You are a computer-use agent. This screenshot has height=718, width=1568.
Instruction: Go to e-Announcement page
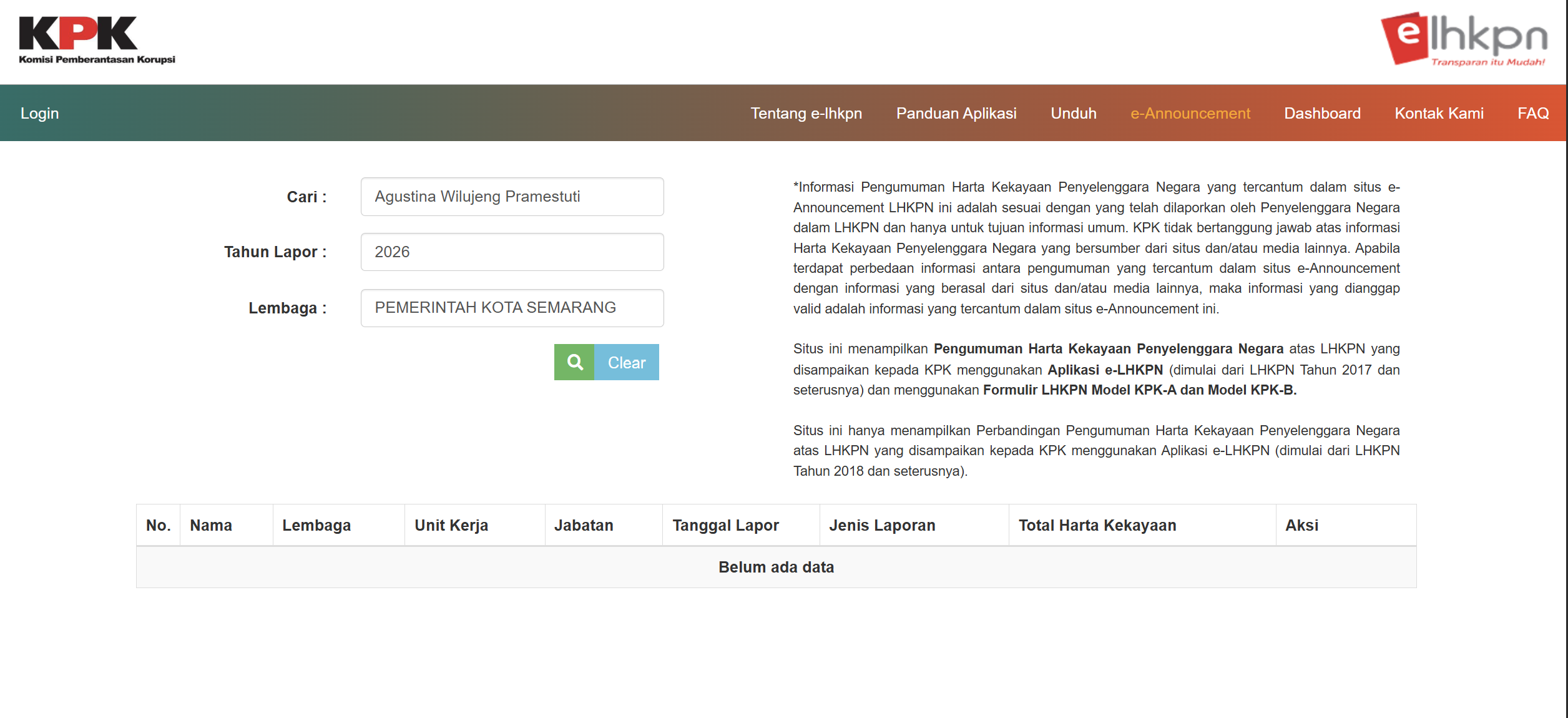coord(1190,113)
